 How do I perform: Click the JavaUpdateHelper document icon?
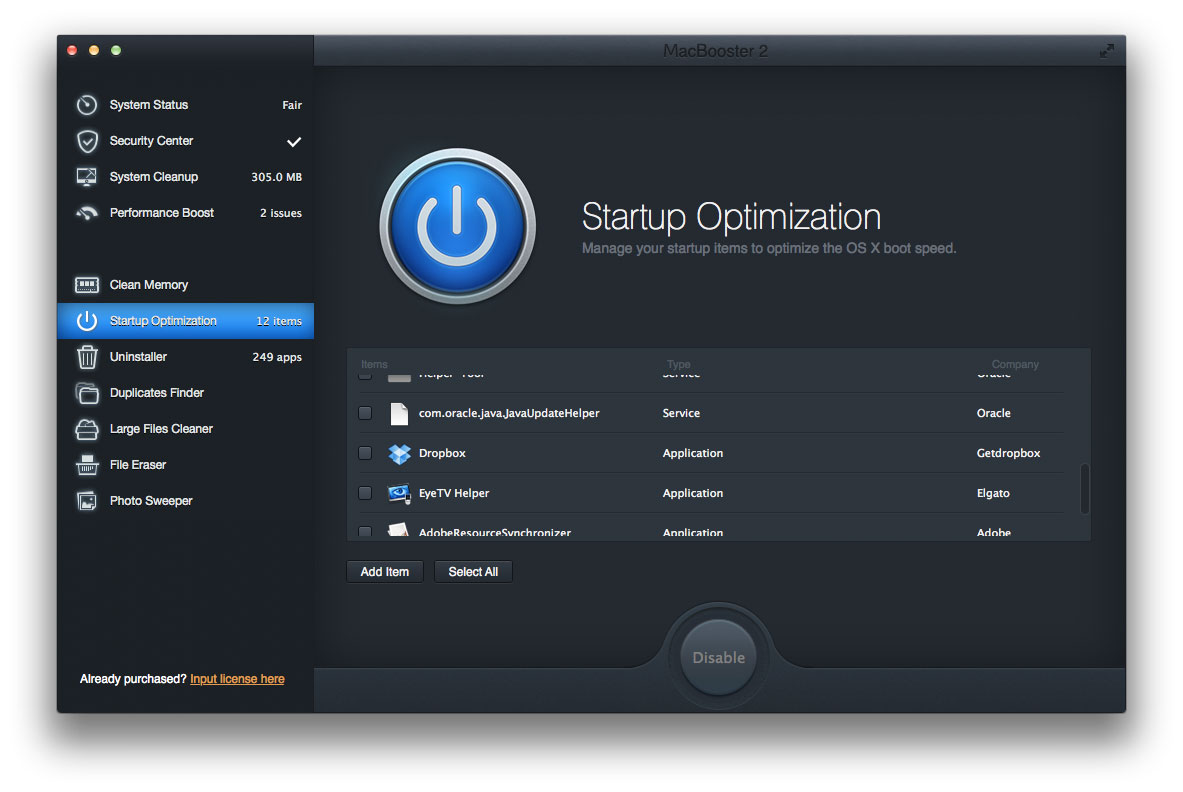point(399,413)
